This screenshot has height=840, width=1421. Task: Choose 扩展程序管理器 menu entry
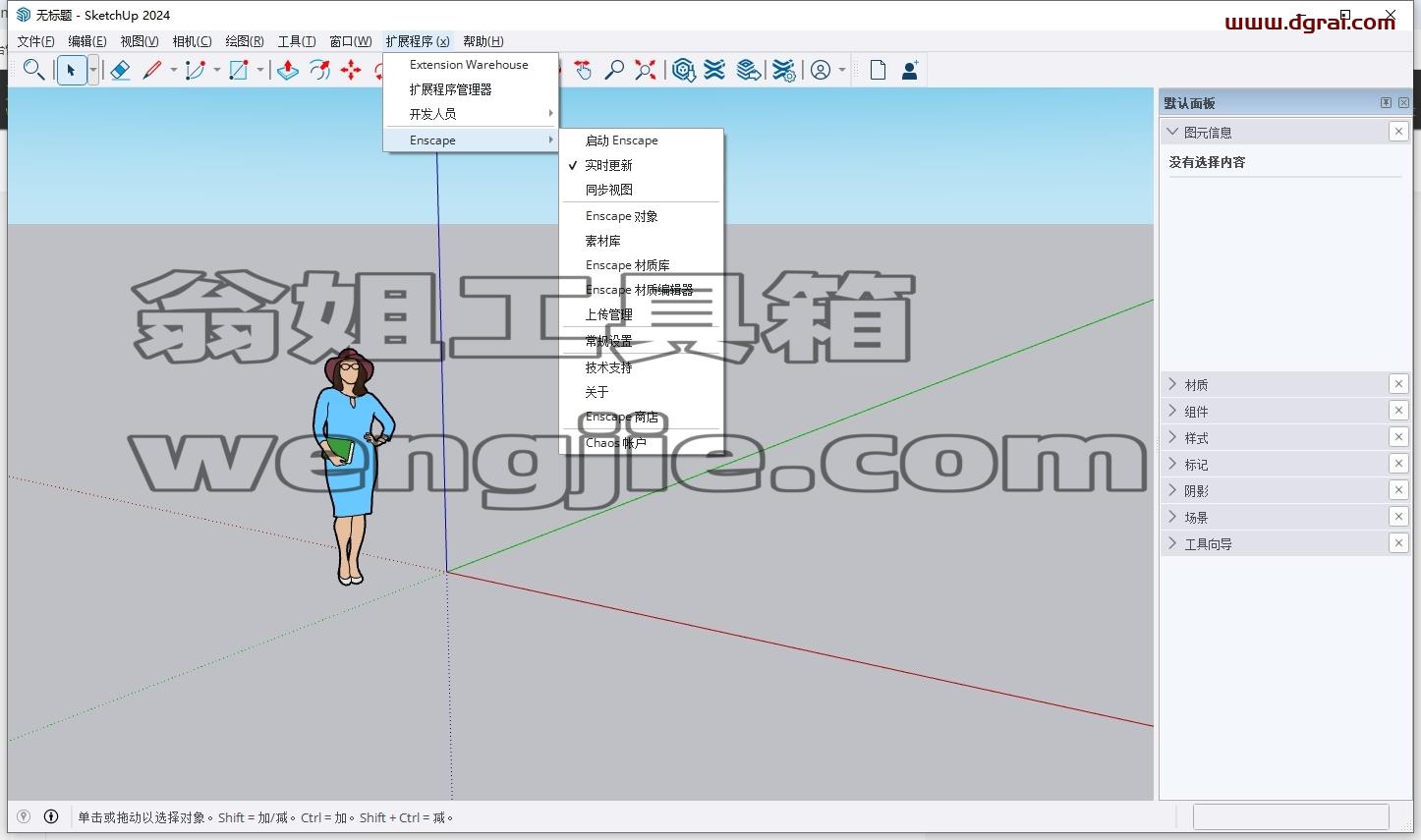click(x=471, y=89)
